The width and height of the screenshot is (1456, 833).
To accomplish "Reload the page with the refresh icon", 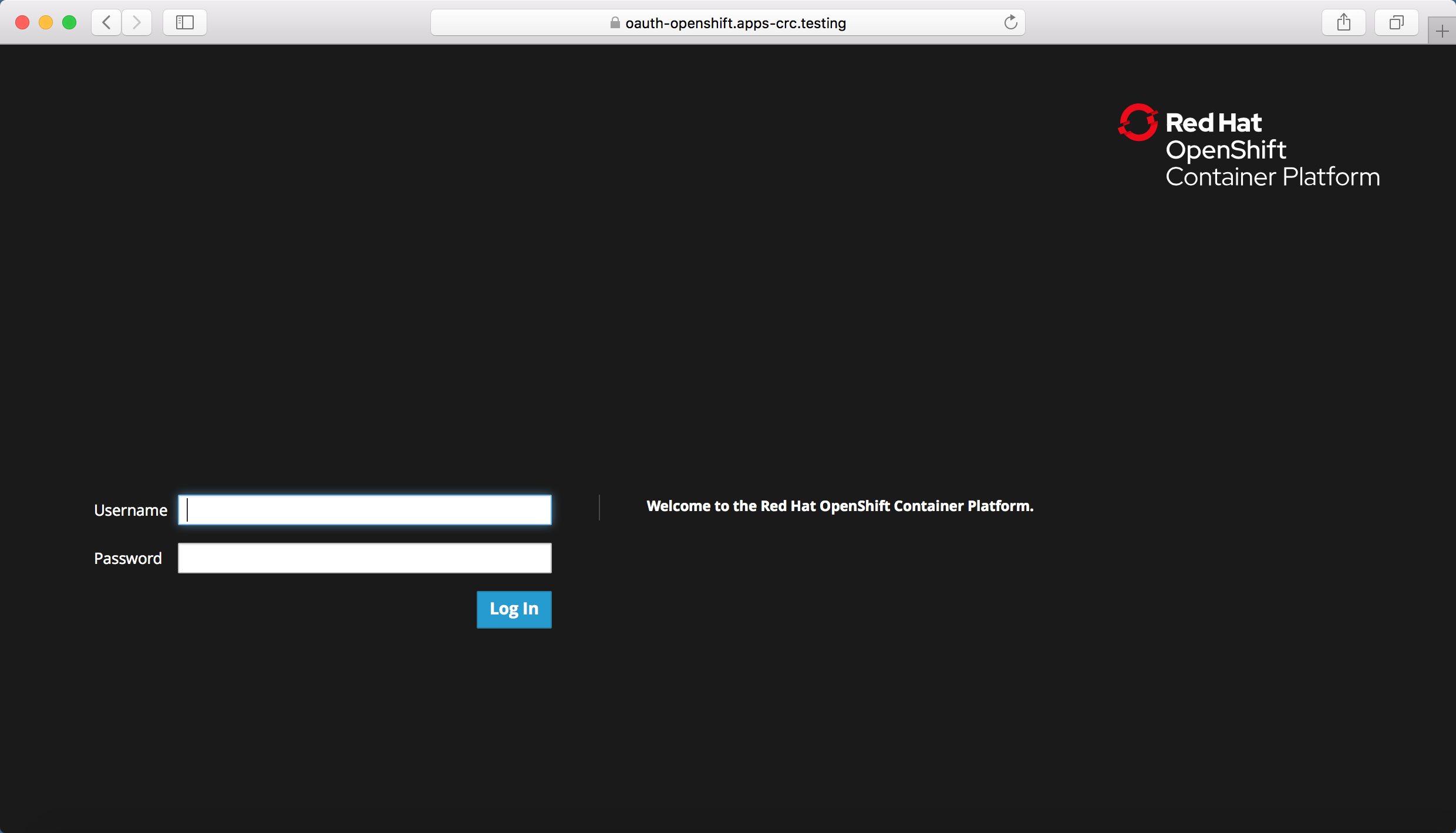I will click(1010, 22).
